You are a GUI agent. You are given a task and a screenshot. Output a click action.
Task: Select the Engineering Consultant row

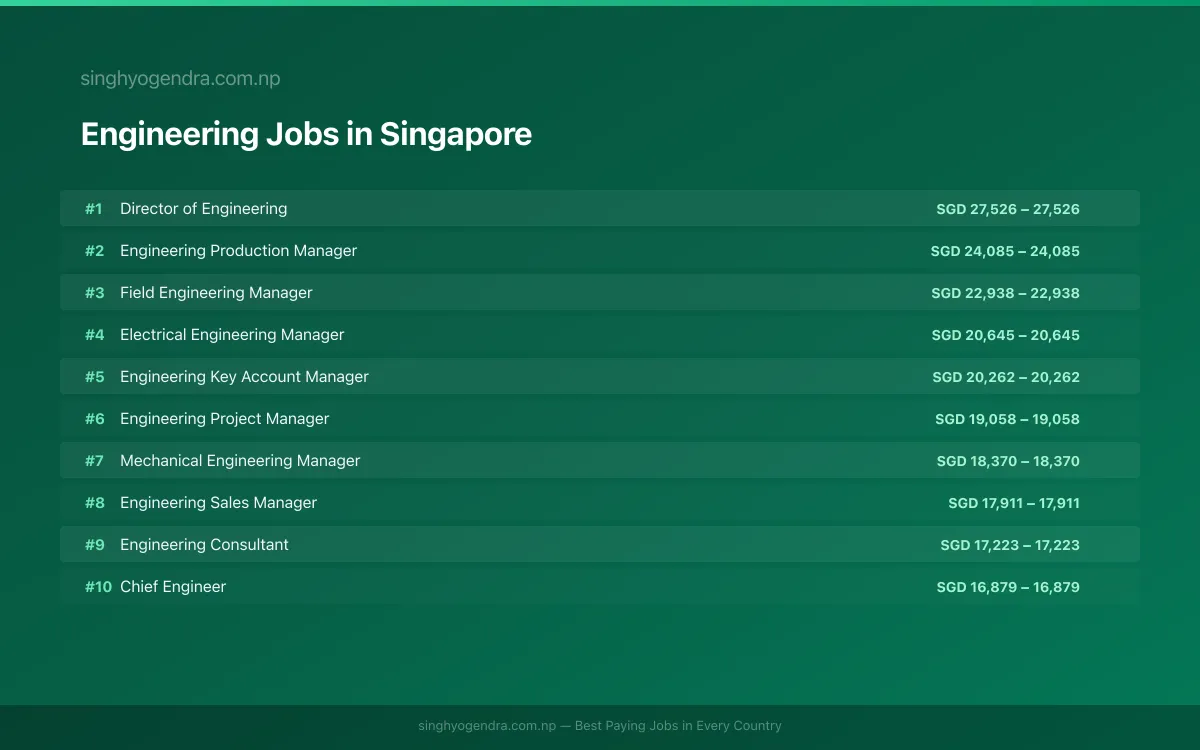(600, 544)
